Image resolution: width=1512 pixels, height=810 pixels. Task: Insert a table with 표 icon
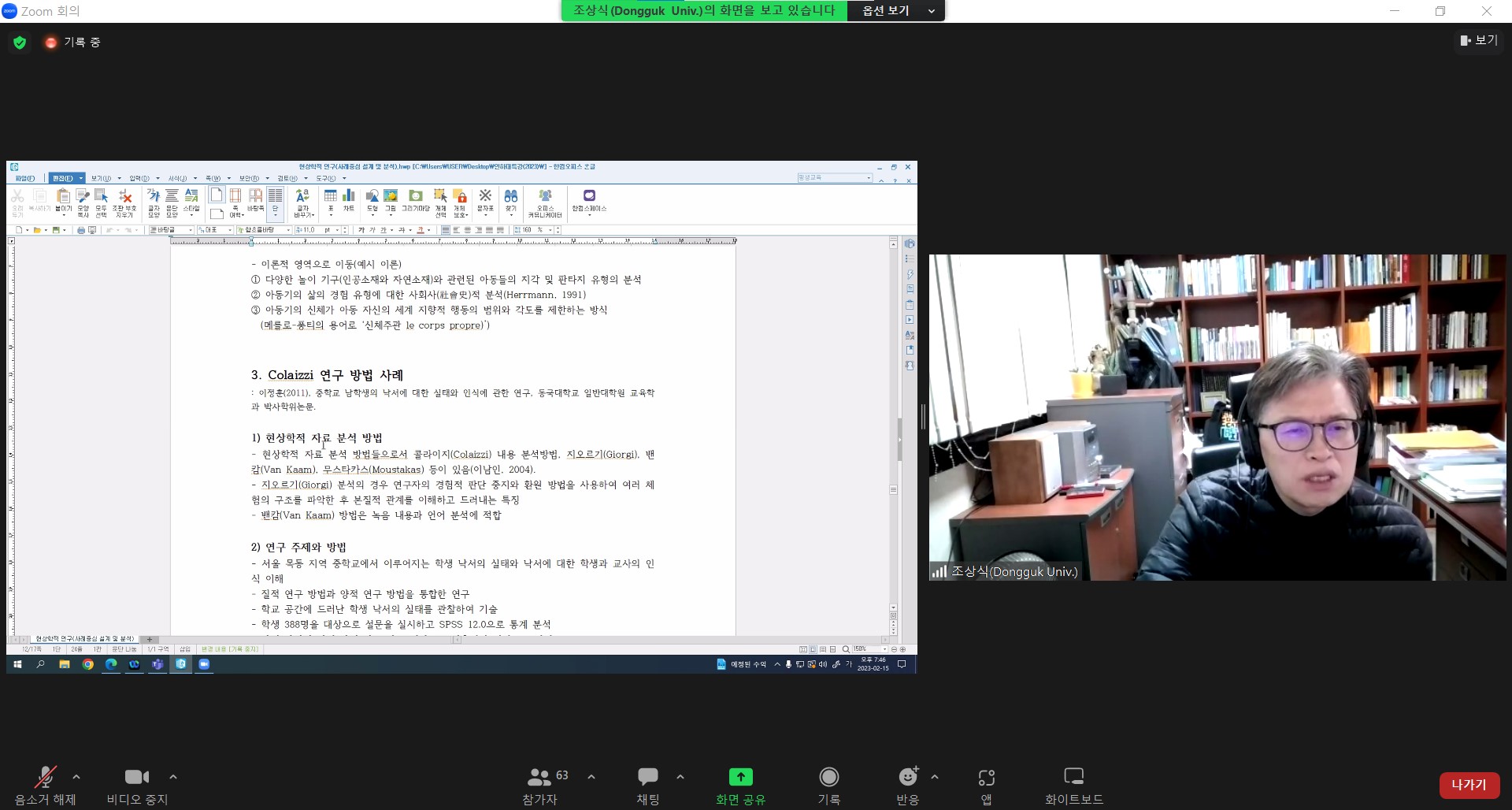point(331,200)
